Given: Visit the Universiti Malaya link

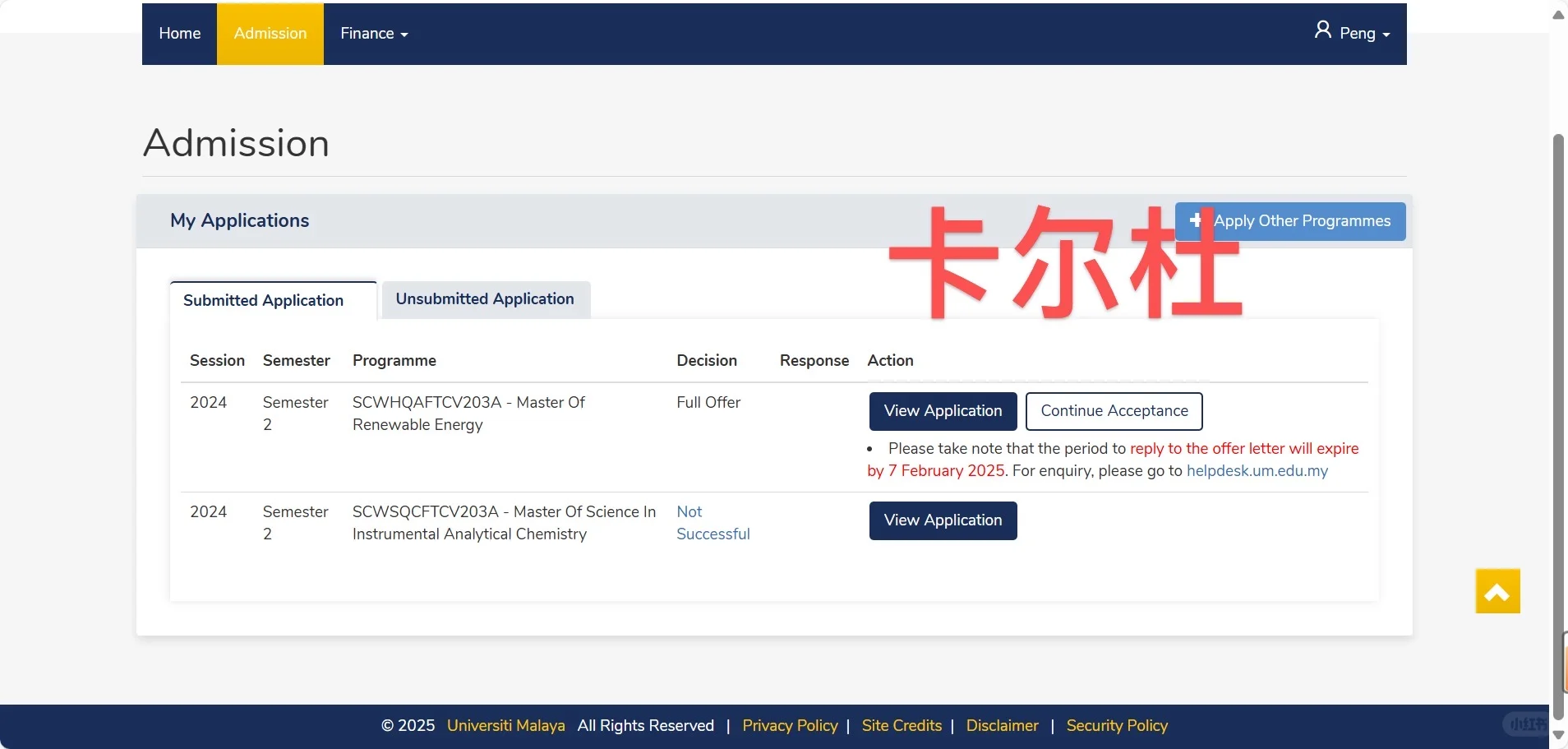Looking at the screenshot, I should point(505,726).
